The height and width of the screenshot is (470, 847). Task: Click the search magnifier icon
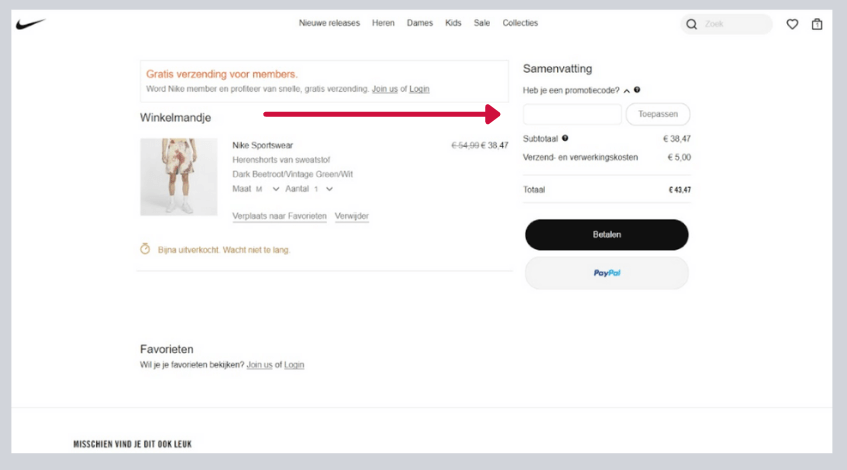point(692,24)
